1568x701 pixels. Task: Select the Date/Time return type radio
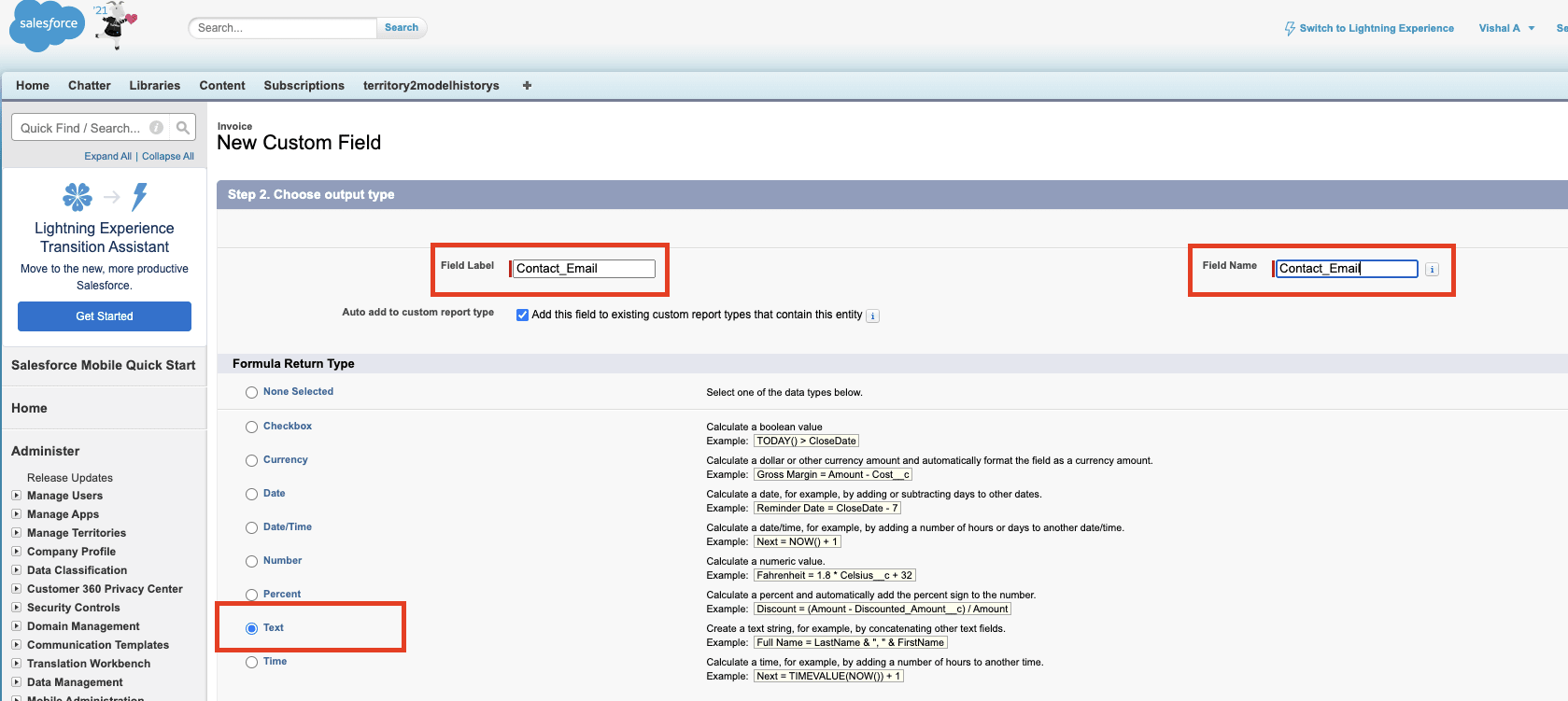(251, 527)
